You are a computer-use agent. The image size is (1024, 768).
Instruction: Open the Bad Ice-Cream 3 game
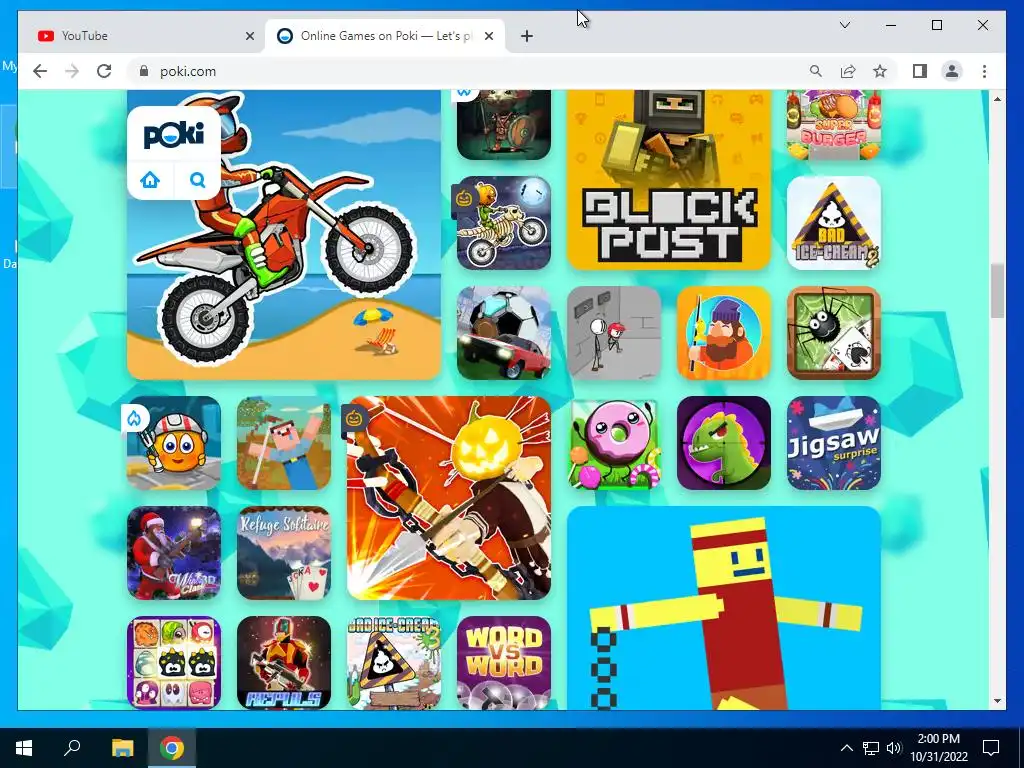pyautogui.click(x=394, y=662)
